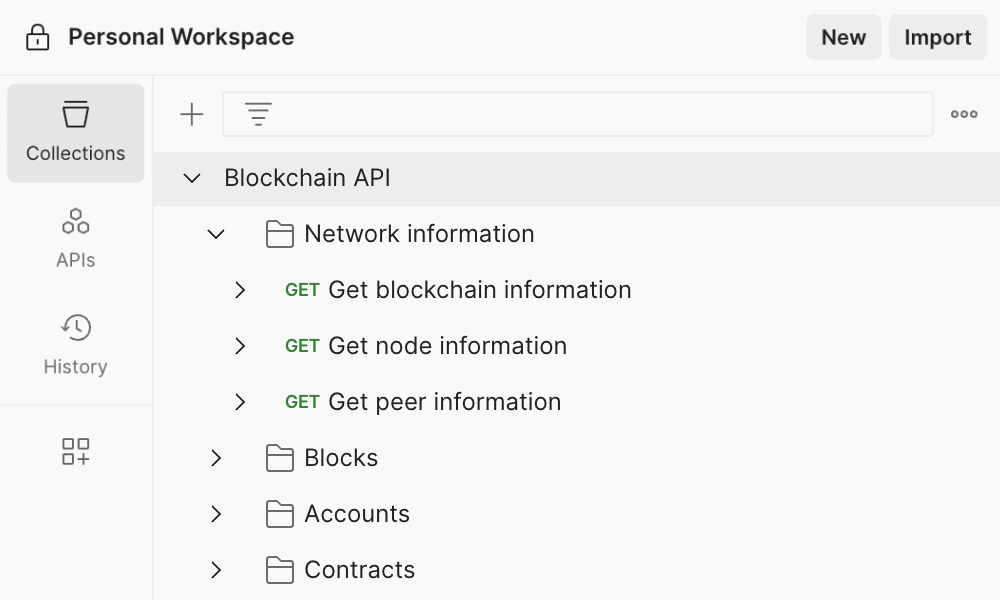Click the Blocks folder icon
The height and width of the screenshot is (600, 1000).
280,458
